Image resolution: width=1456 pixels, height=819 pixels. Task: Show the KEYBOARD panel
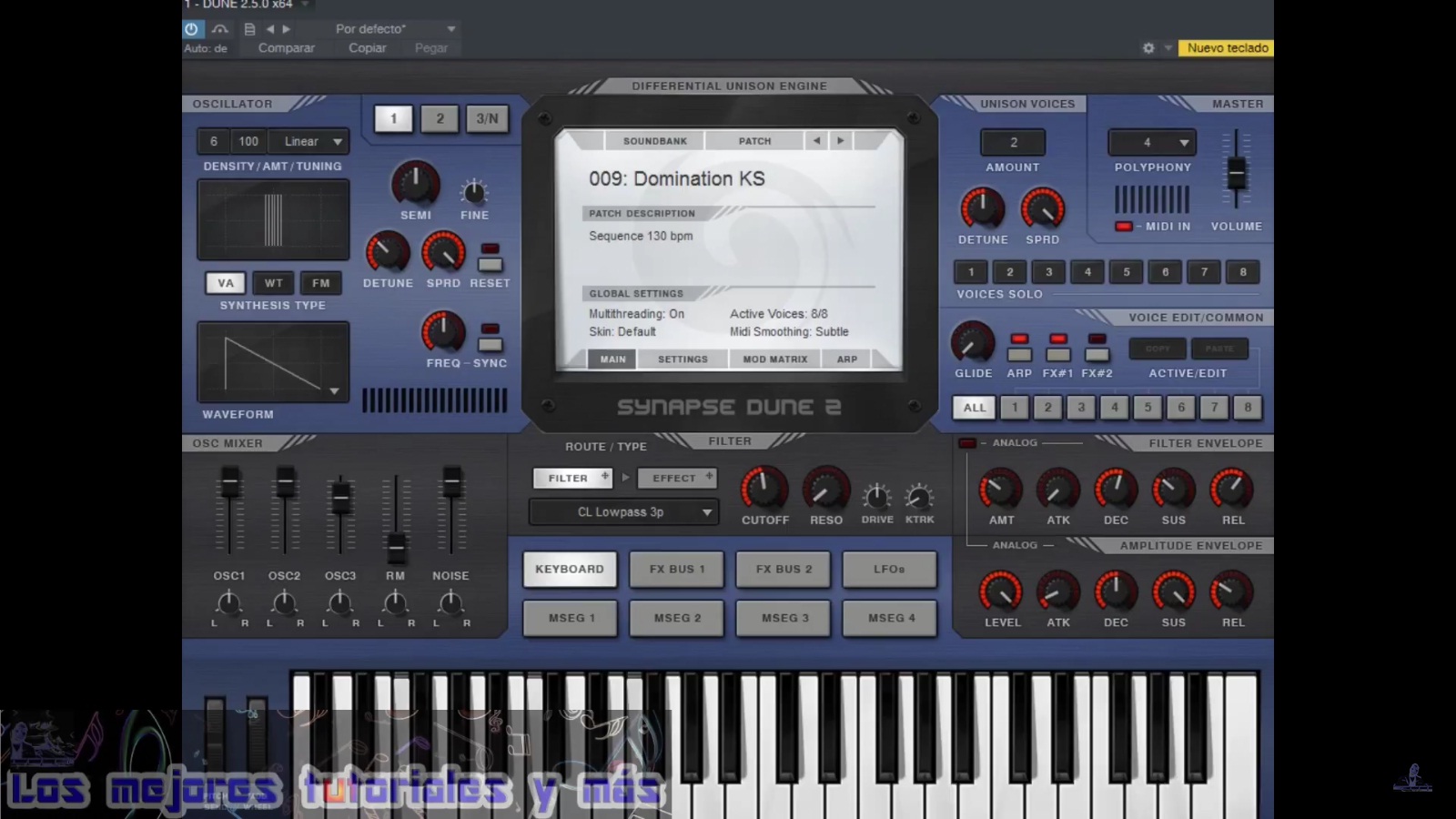[570, 570]
